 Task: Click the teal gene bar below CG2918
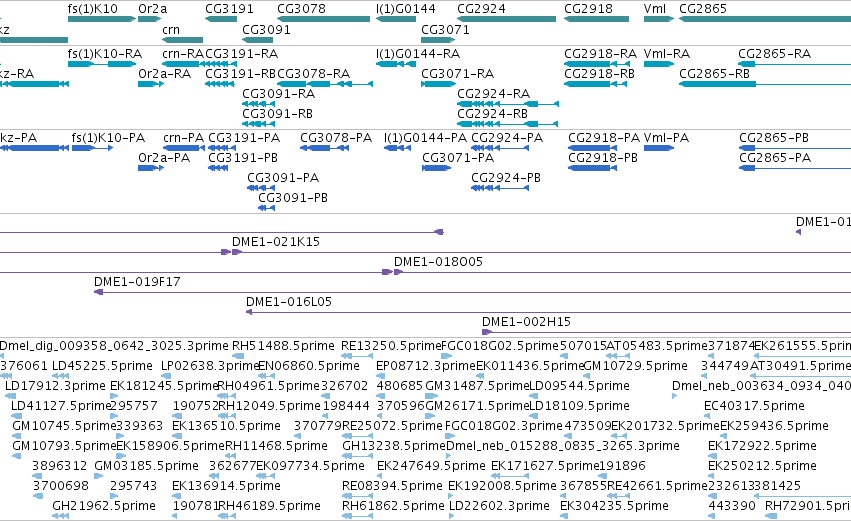(596, 19)
